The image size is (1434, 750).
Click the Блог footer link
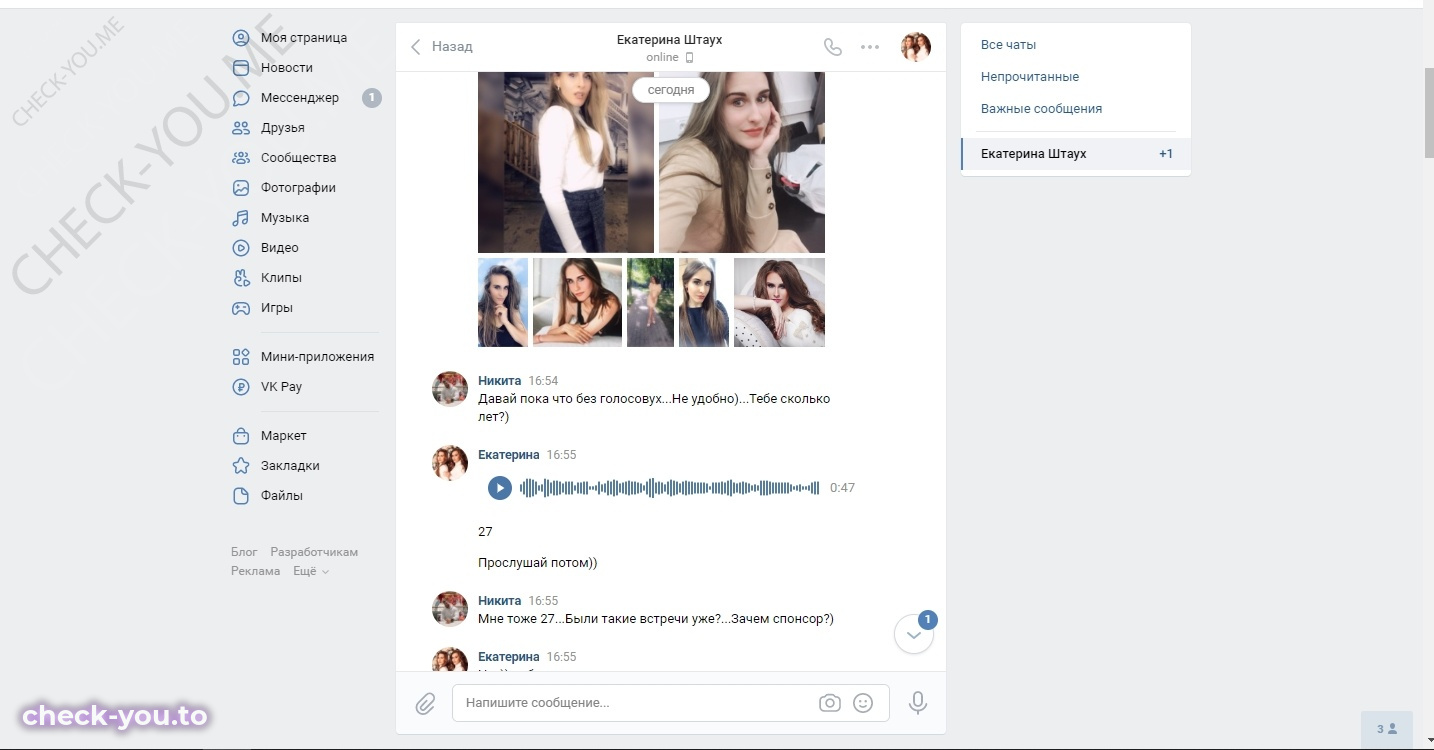coord(244,552)
